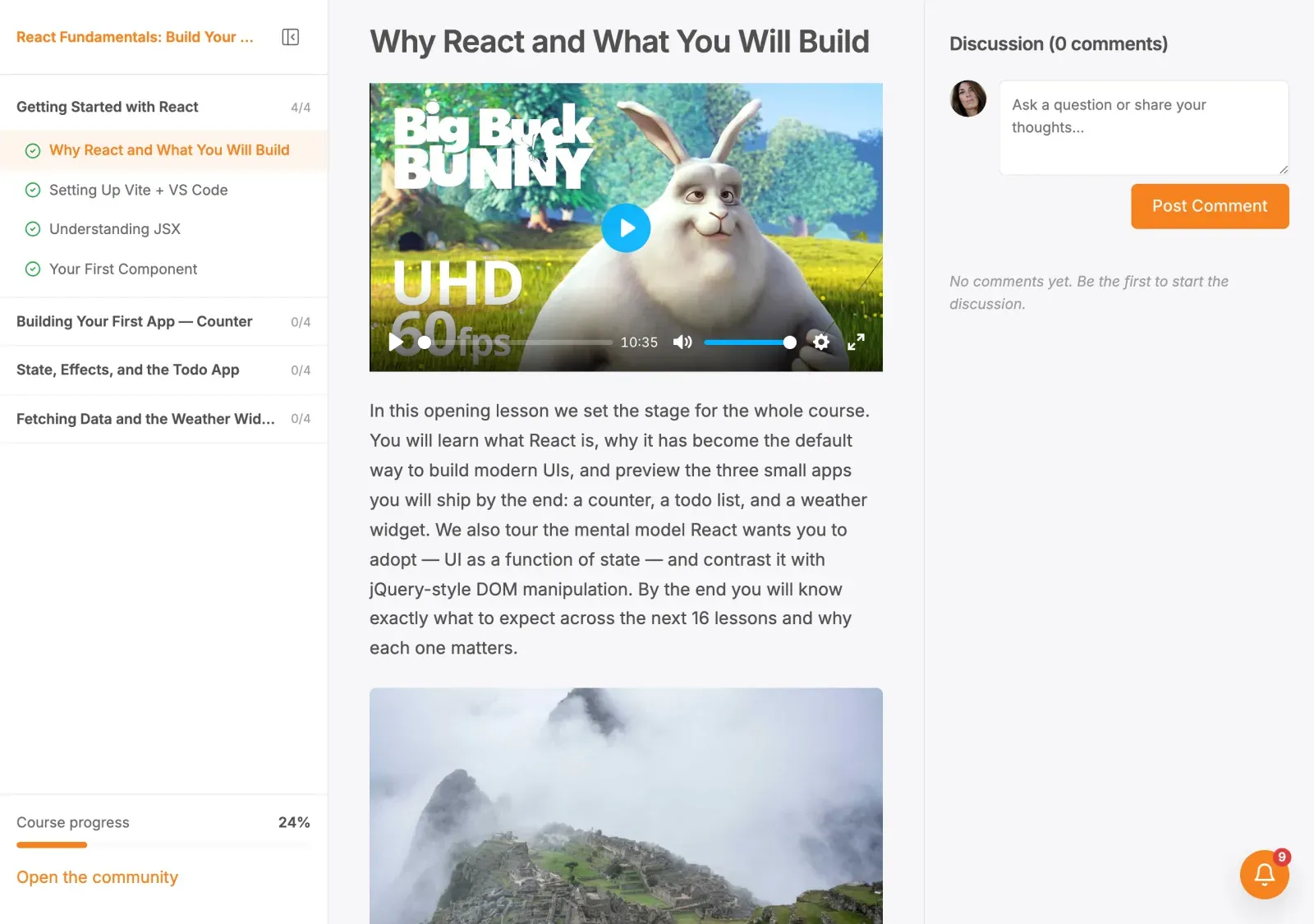The image size is (1314, 924).
Task: Enter fullscreen video mode
Action: pyautogui.click(x=856, y=342)
